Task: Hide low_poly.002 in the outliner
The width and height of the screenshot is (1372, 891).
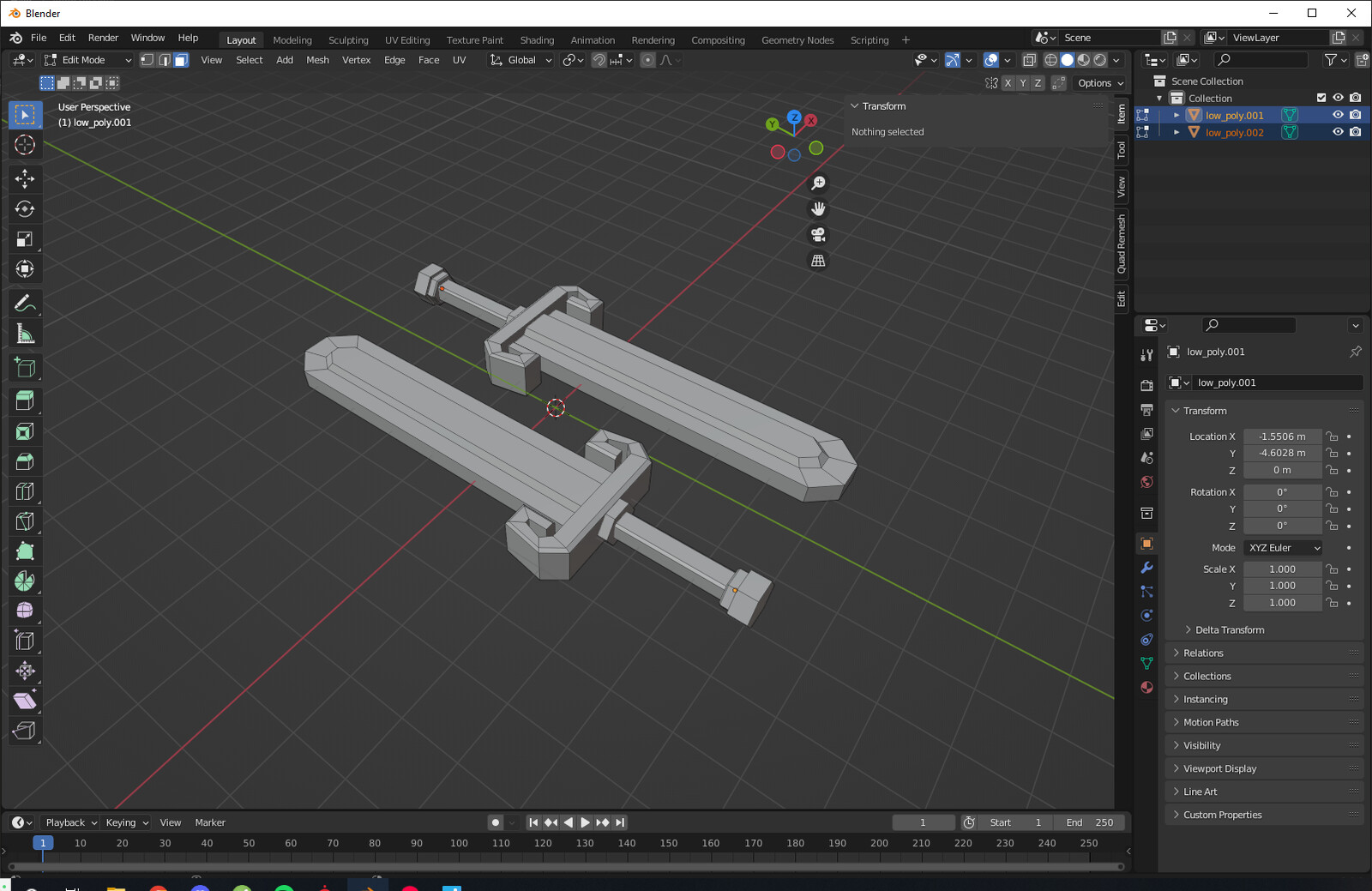Action: pos(1338,132)
